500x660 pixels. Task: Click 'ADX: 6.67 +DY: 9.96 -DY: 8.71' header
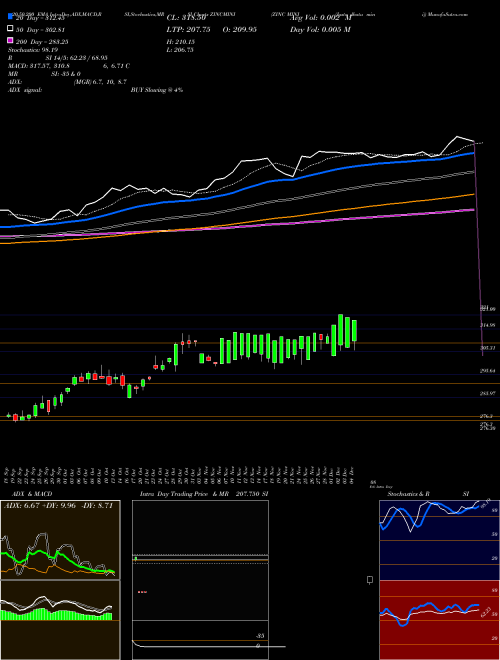click(x=59, y=505)
